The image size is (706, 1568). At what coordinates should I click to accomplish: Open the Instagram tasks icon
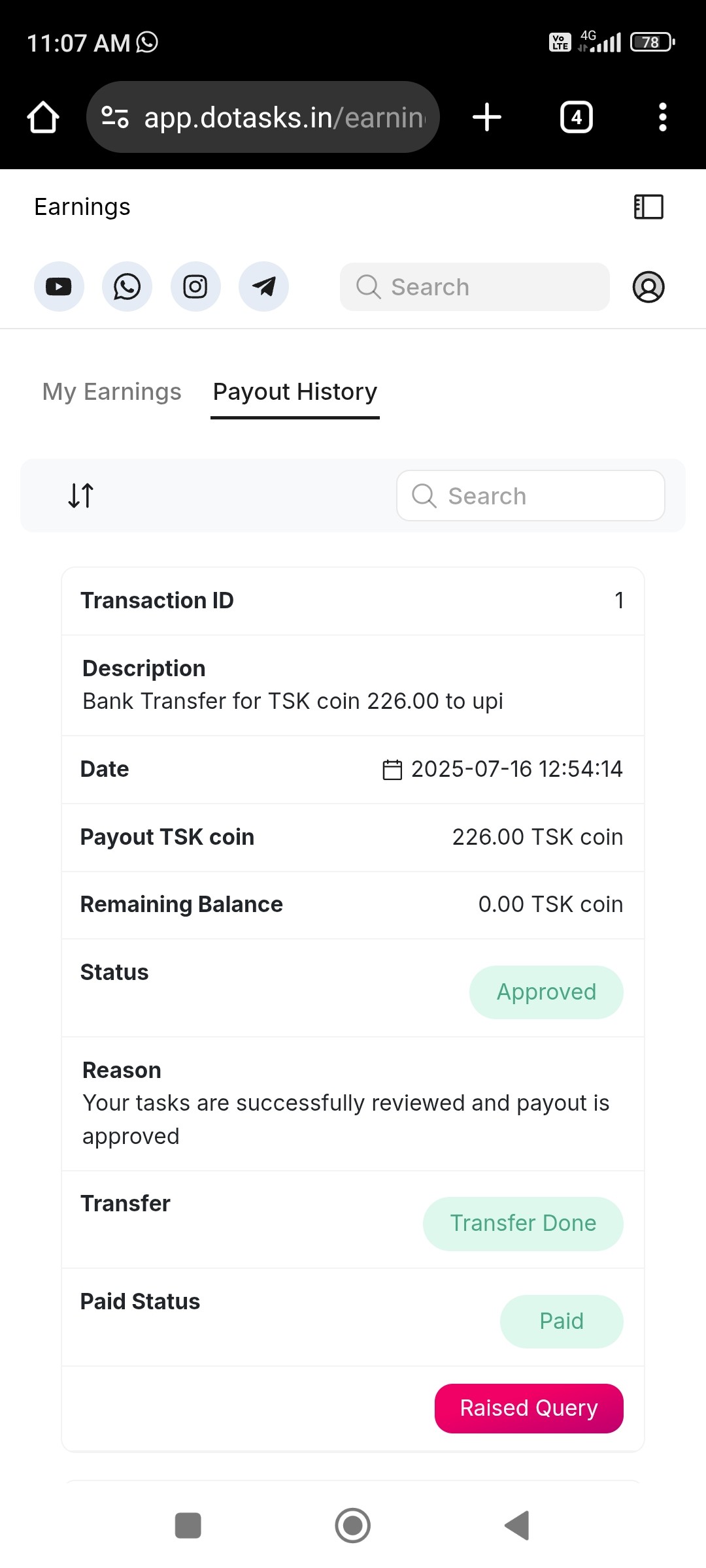coord(195,287)
